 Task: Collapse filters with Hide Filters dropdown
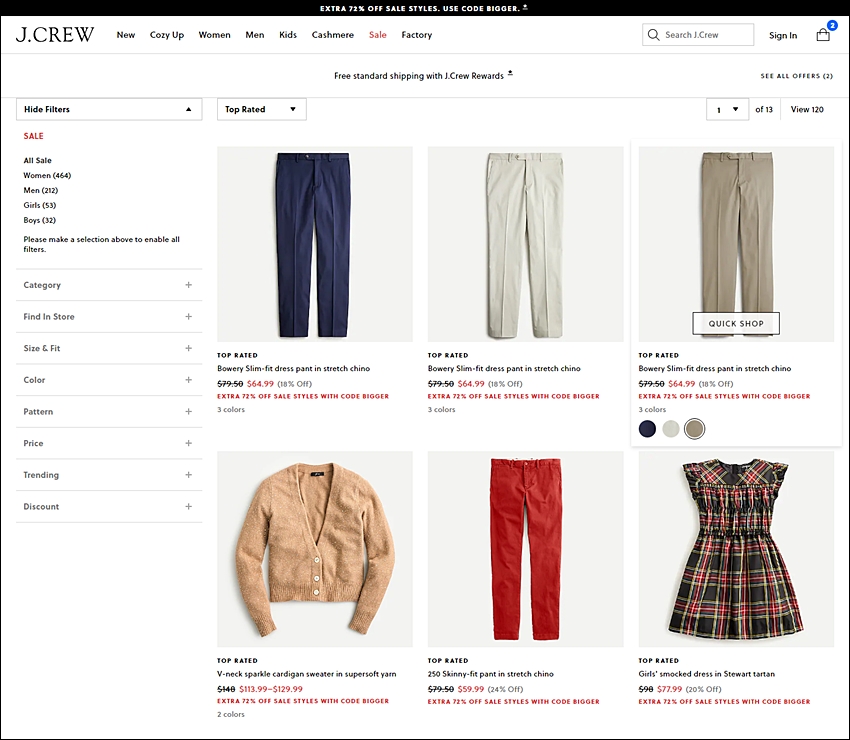coord(109,109)
